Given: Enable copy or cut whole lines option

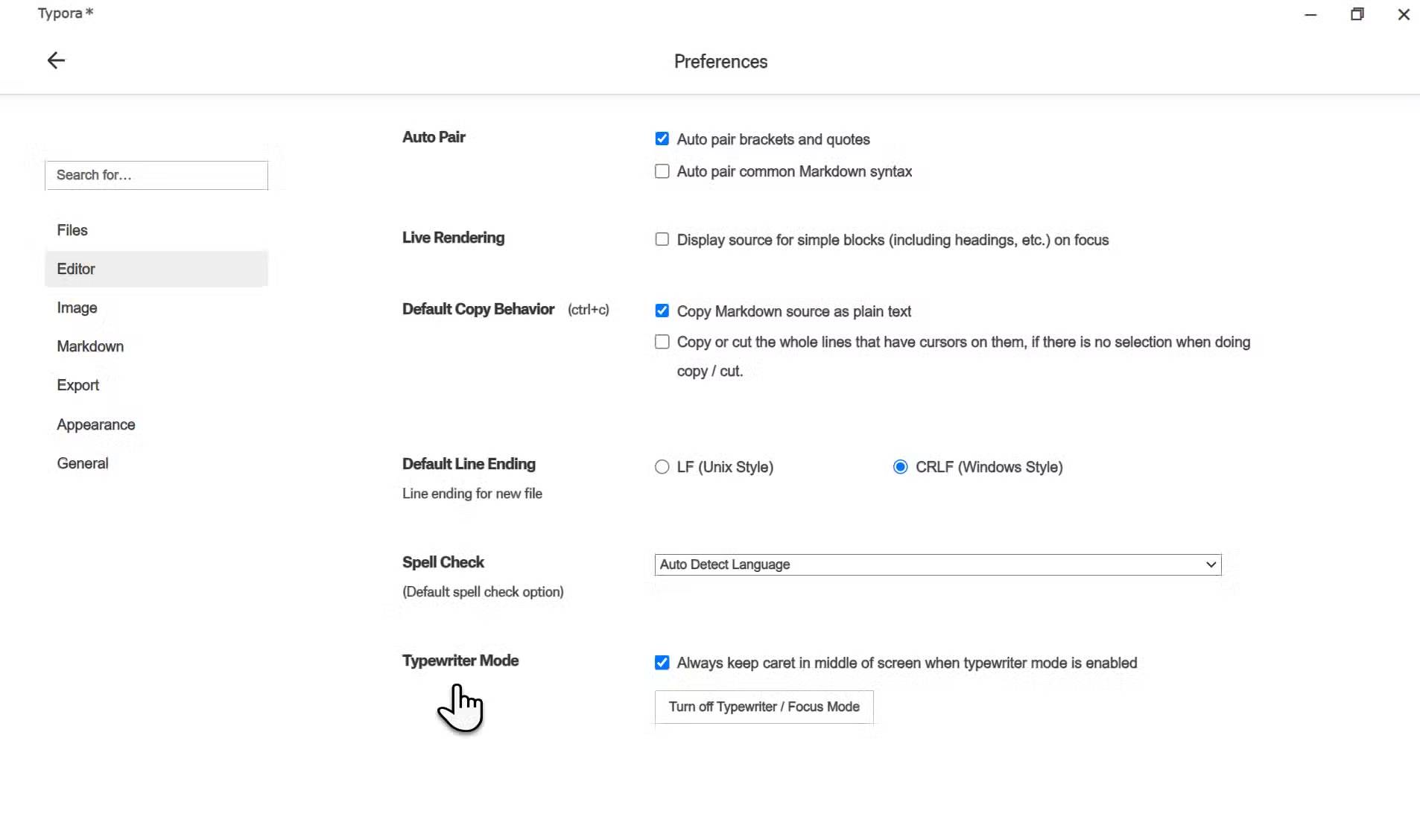Looking at the screenshot, I should click(662, 342).
